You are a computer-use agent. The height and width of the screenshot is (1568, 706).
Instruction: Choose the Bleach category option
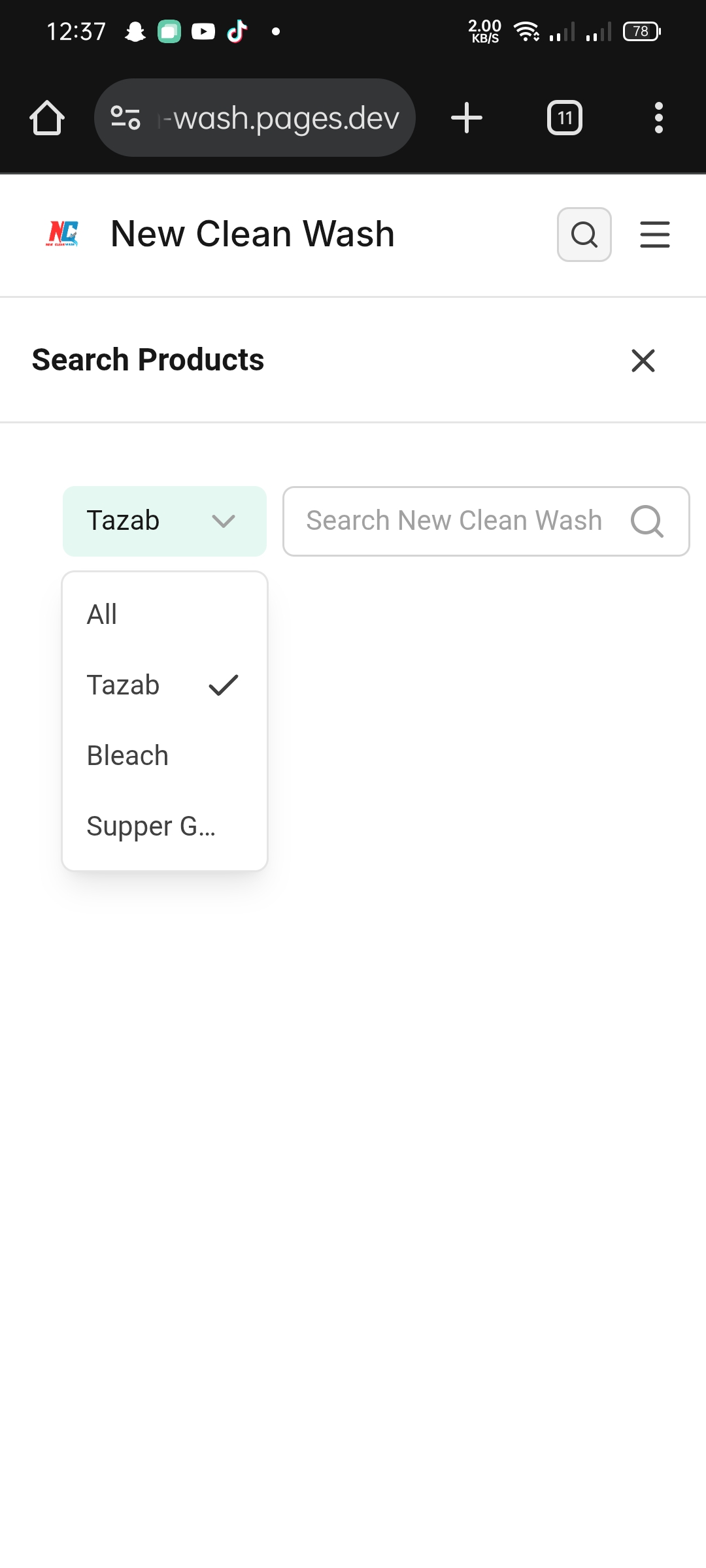(128, 756)
